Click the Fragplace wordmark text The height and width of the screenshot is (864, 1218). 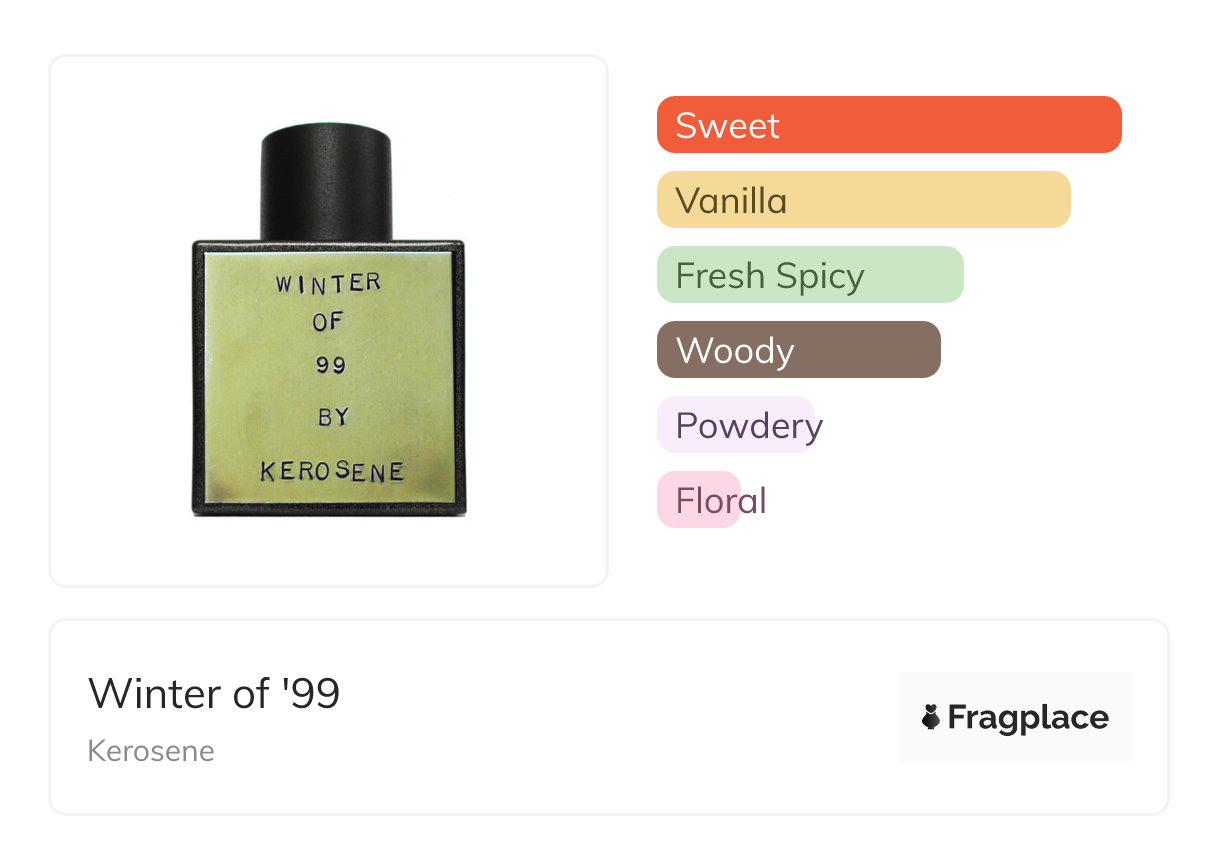(1028, 717)
